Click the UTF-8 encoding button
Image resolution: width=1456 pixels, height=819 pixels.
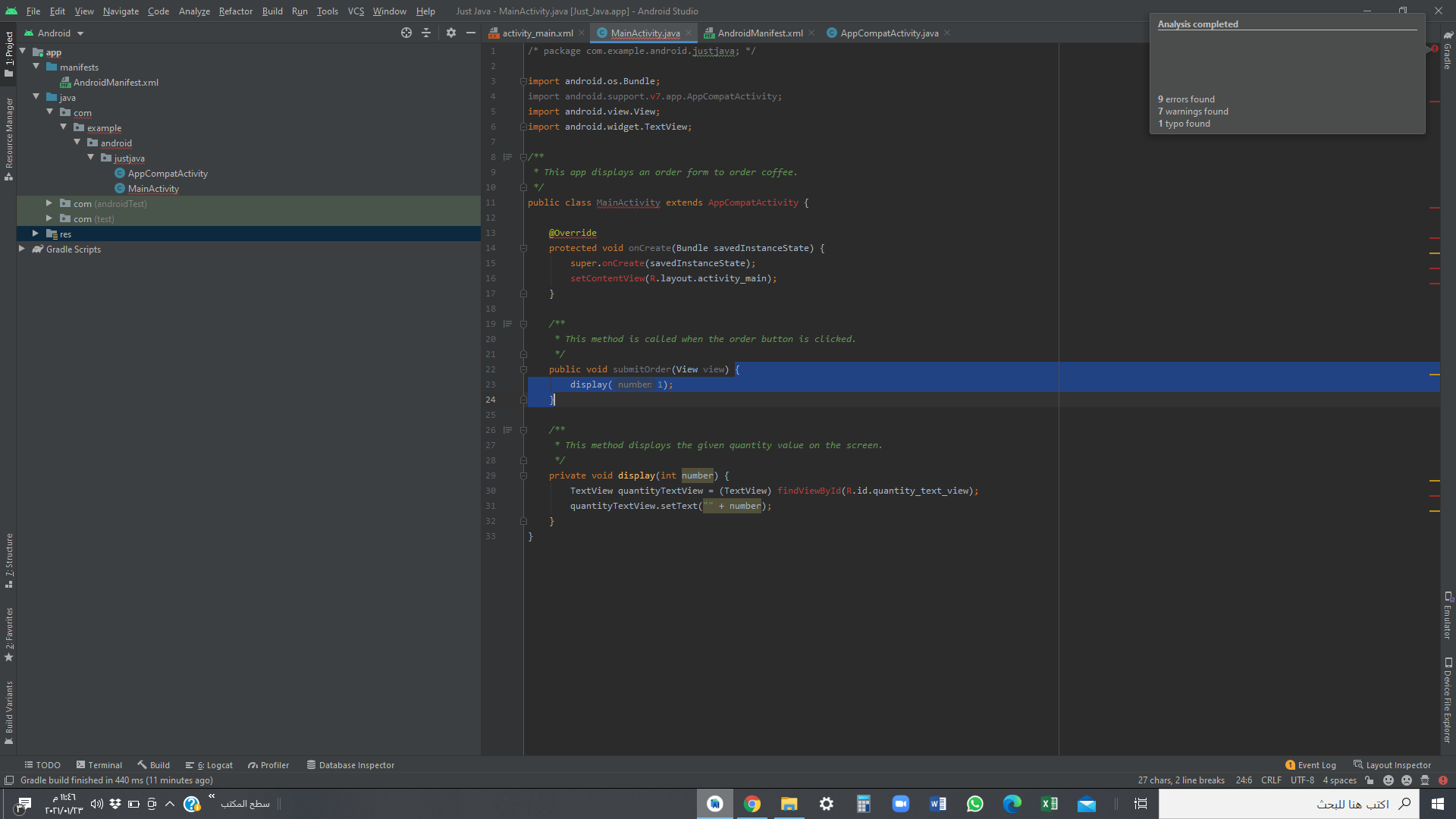click(1302, 780)
